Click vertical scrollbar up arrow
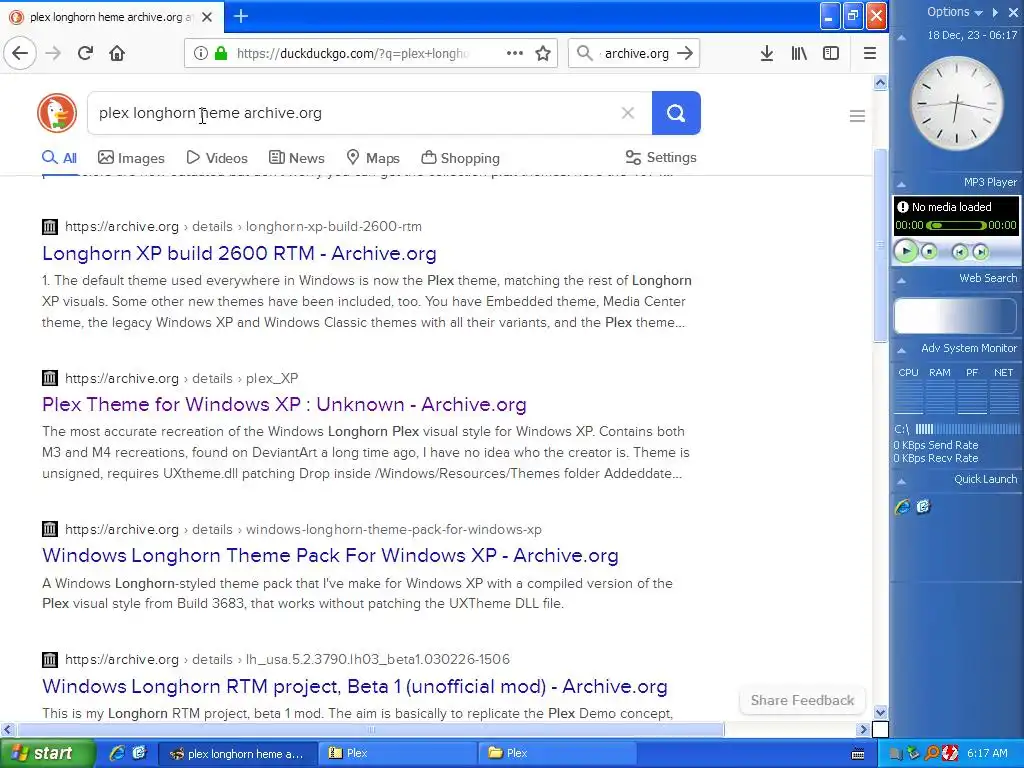This screenshot has height=768, width=1024. [x=880, y=83]
